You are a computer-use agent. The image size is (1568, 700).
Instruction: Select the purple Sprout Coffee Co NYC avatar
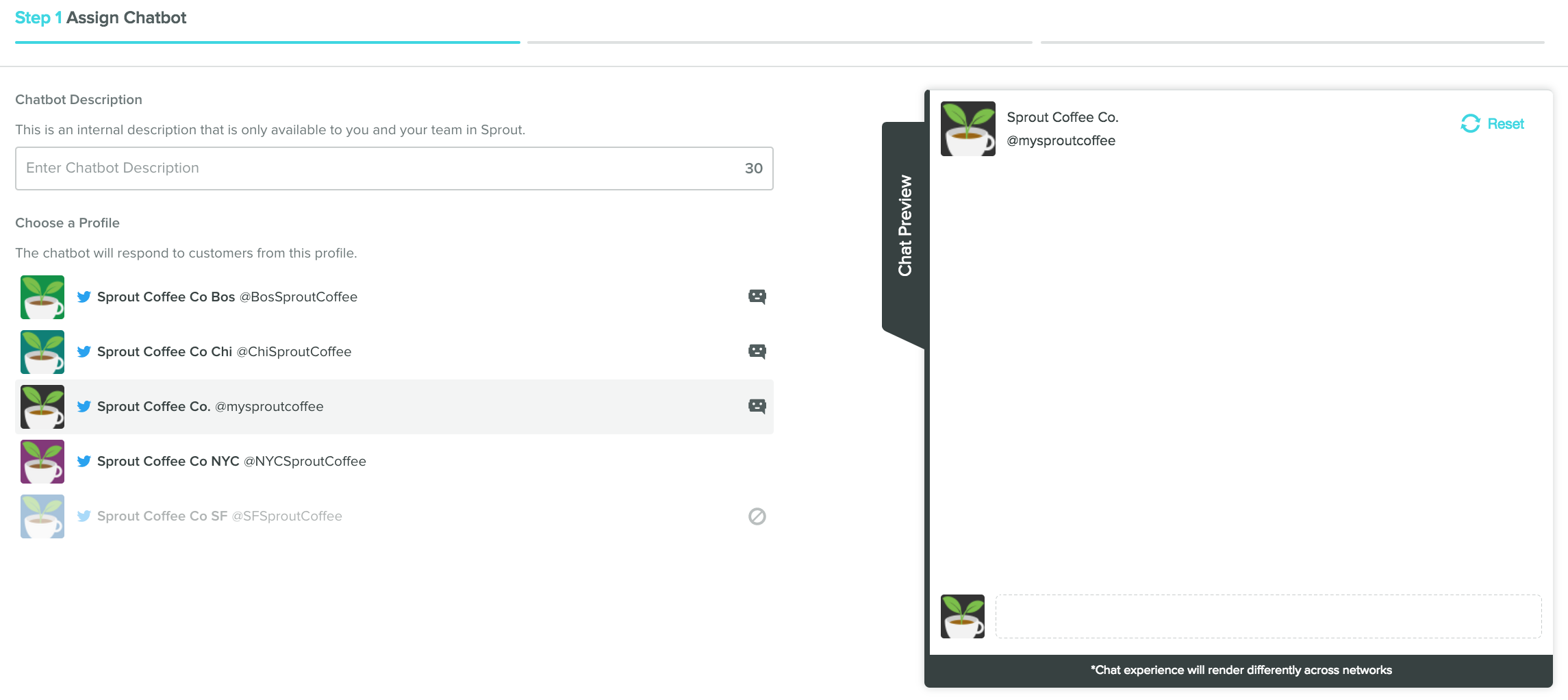point(42,462)
